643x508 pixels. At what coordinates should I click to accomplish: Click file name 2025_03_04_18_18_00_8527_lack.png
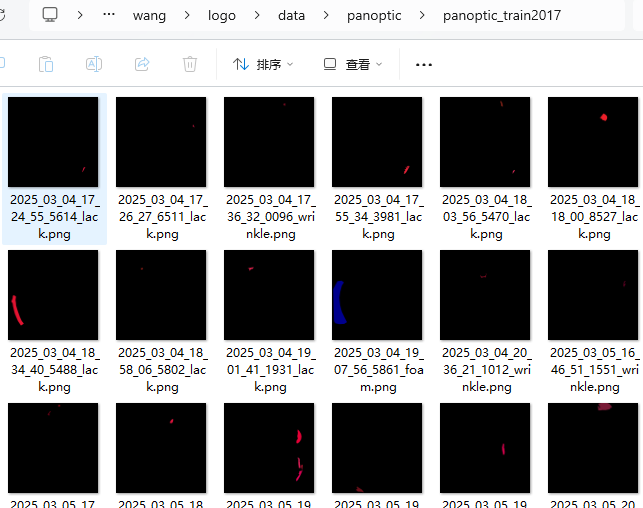pos(595,217)
